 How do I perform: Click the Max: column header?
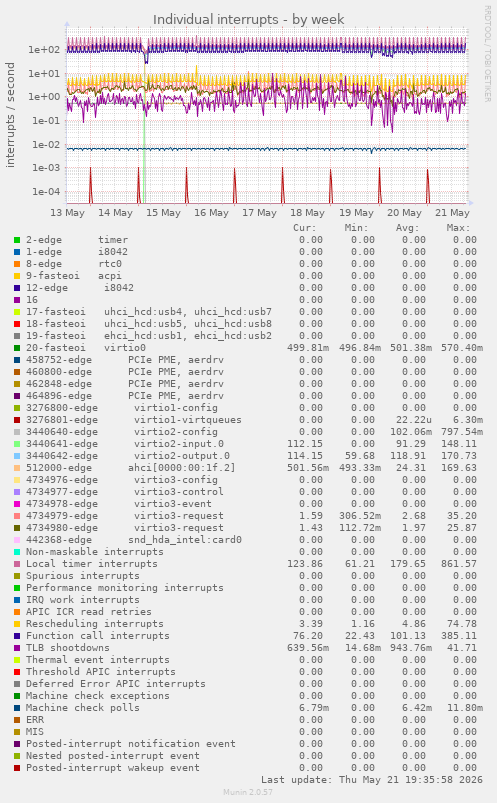[x=458, y=228]
